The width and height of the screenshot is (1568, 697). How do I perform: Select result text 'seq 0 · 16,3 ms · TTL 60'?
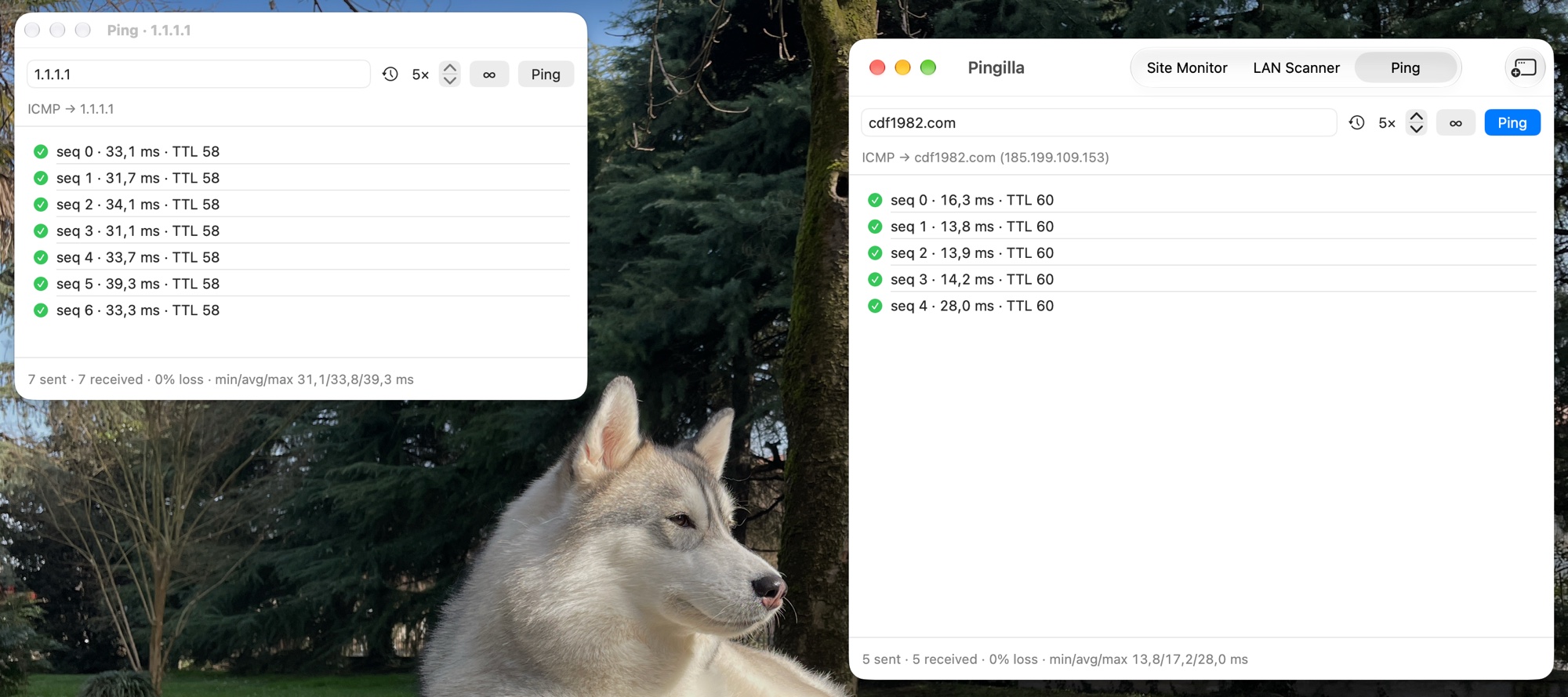(x=972, y=200)
